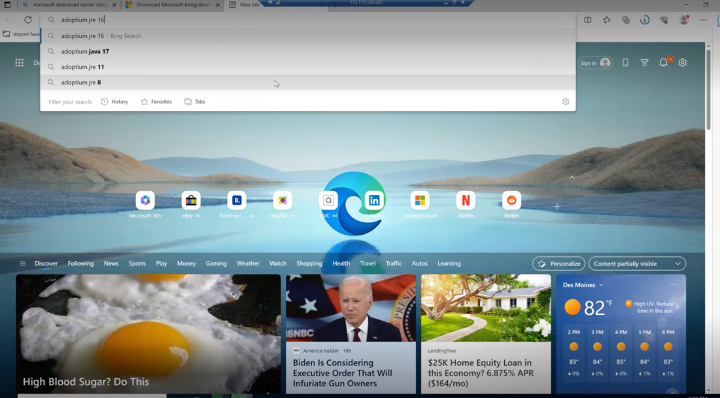Choose 'adoptium java 17' suggestion
Screen dimensions: 720x398
point(308,51)
